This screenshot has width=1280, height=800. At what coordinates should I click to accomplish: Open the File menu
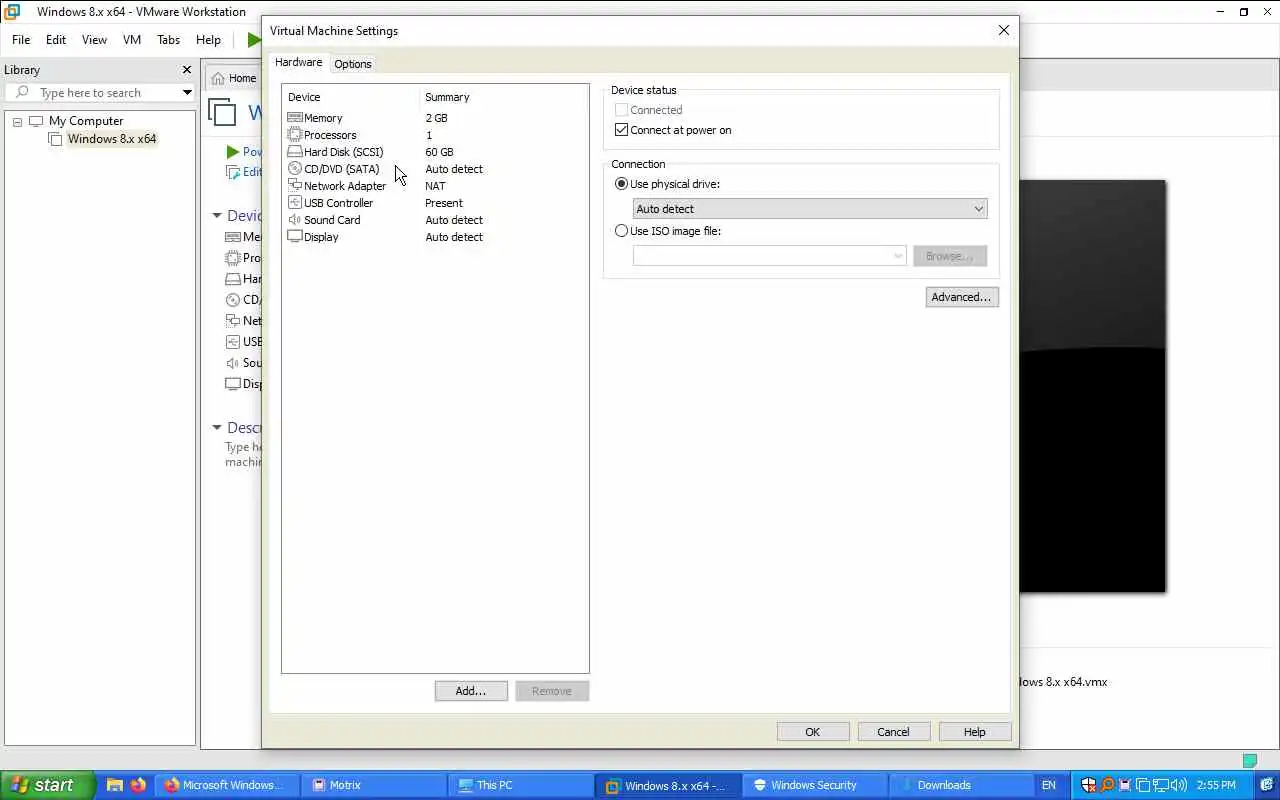tap(21, 40)
